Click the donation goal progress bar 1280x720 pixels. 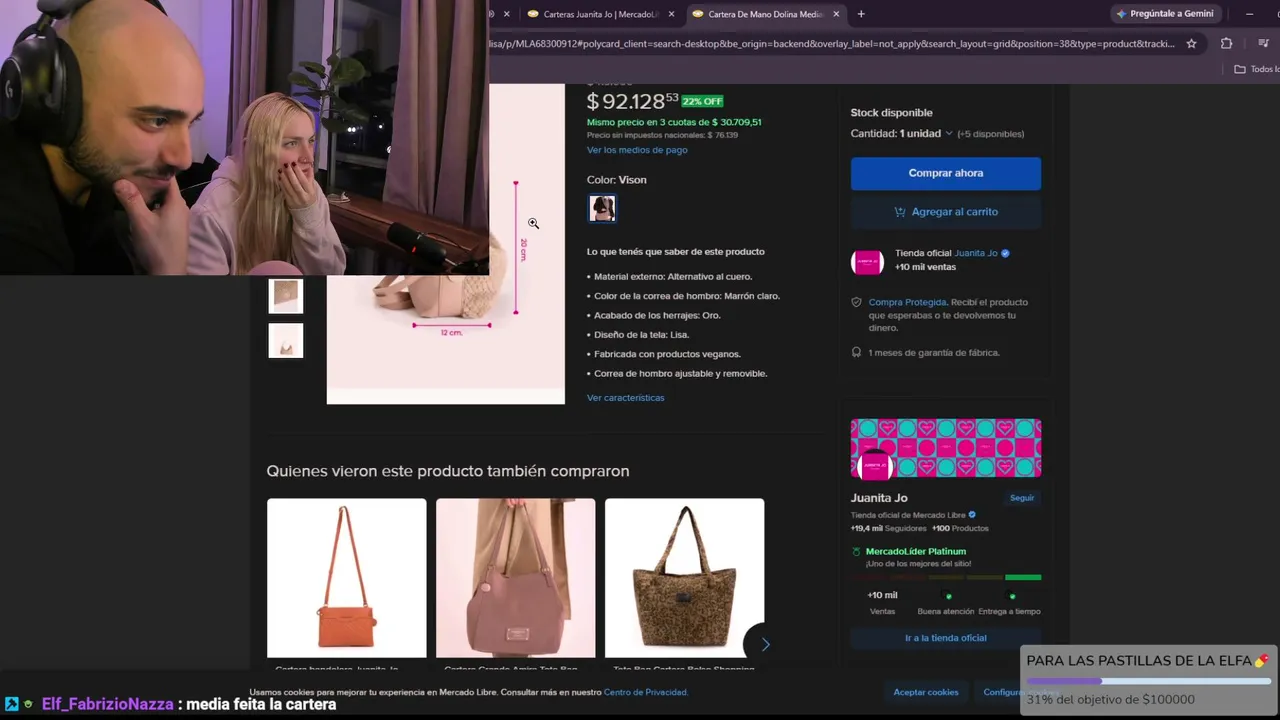[1149, 681]
